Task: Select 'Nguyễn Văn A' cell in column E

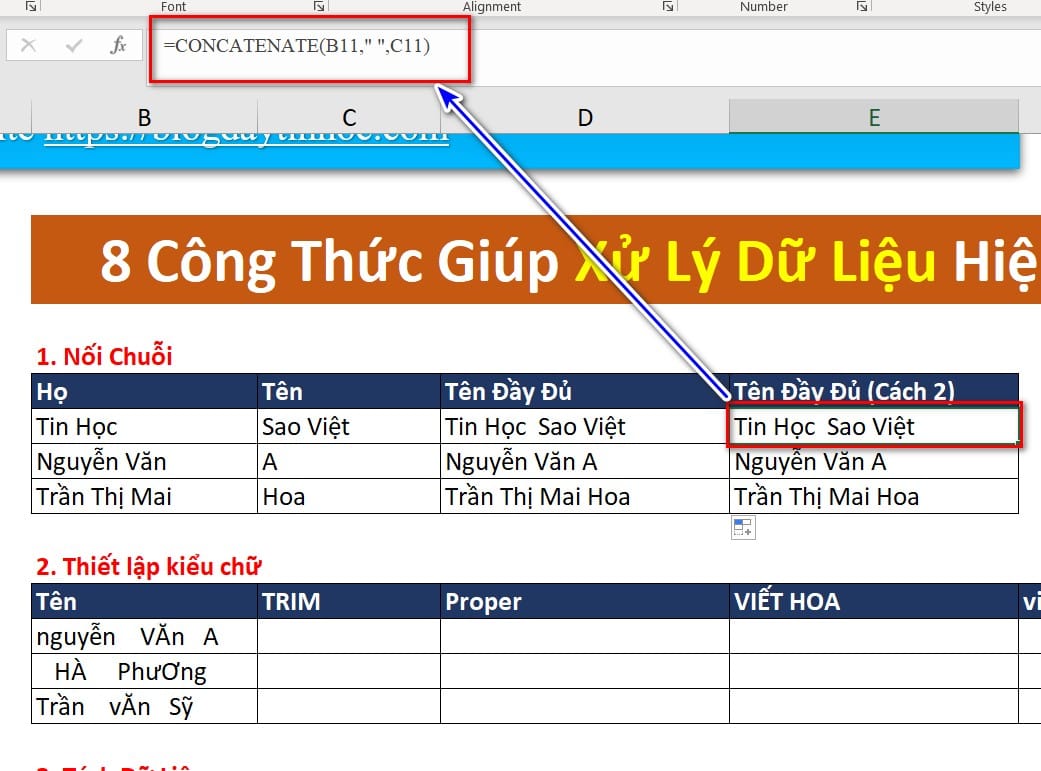Action: click(874, 462)
